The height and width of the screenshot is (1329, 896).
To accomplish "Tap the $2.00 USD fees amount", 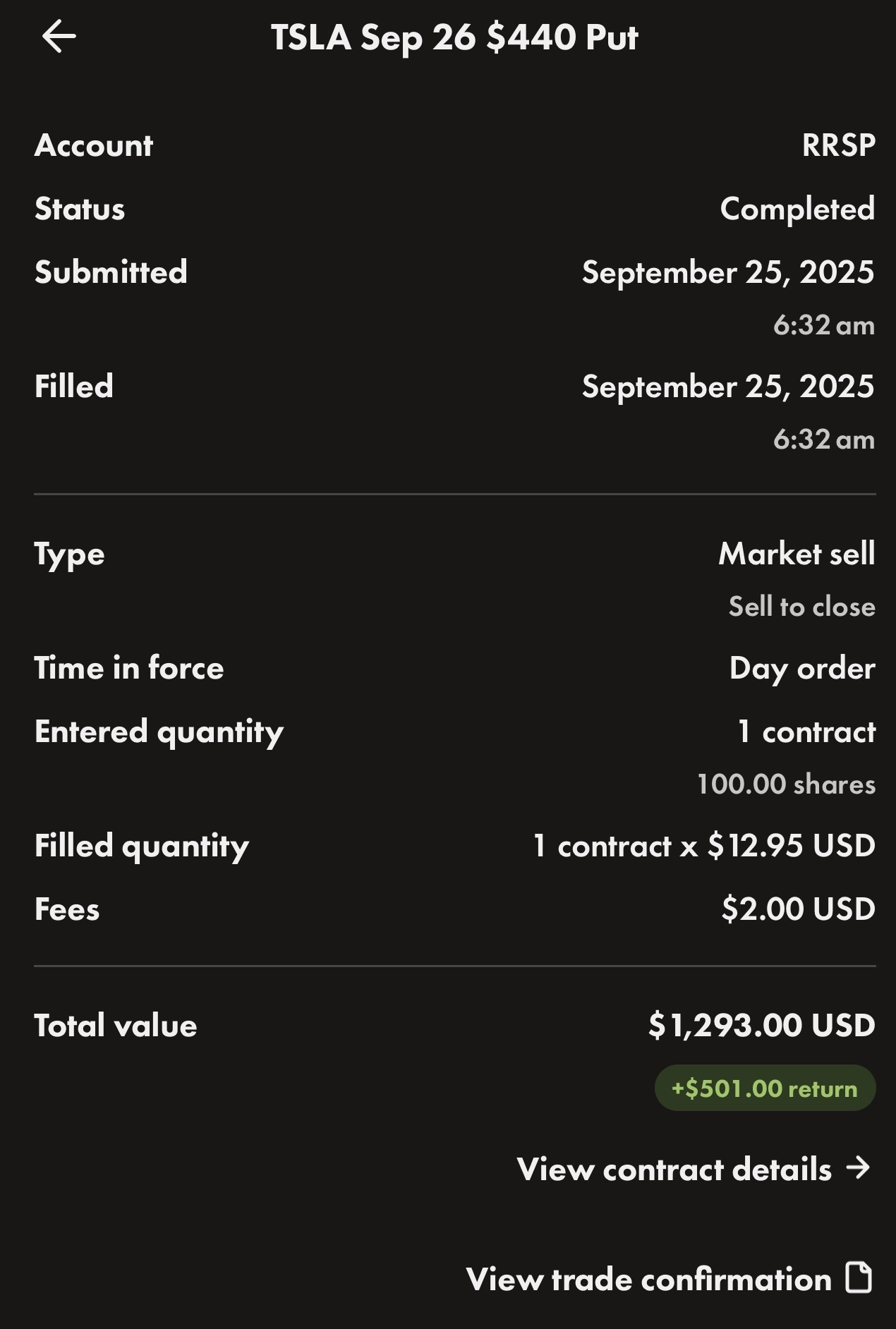I will tap(798, 909).
